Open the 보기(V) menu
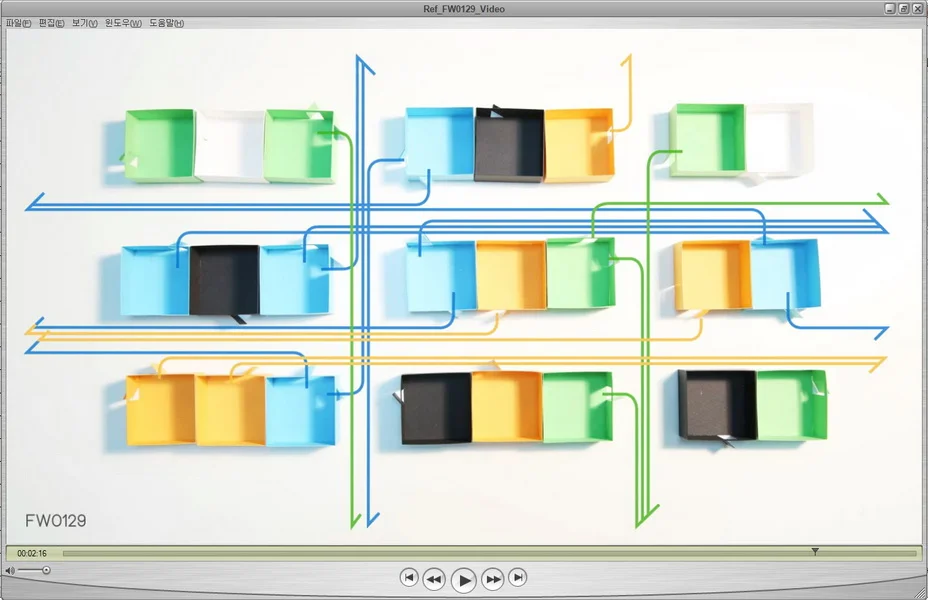This screenshot has height=600, width=928. point(85,23)
